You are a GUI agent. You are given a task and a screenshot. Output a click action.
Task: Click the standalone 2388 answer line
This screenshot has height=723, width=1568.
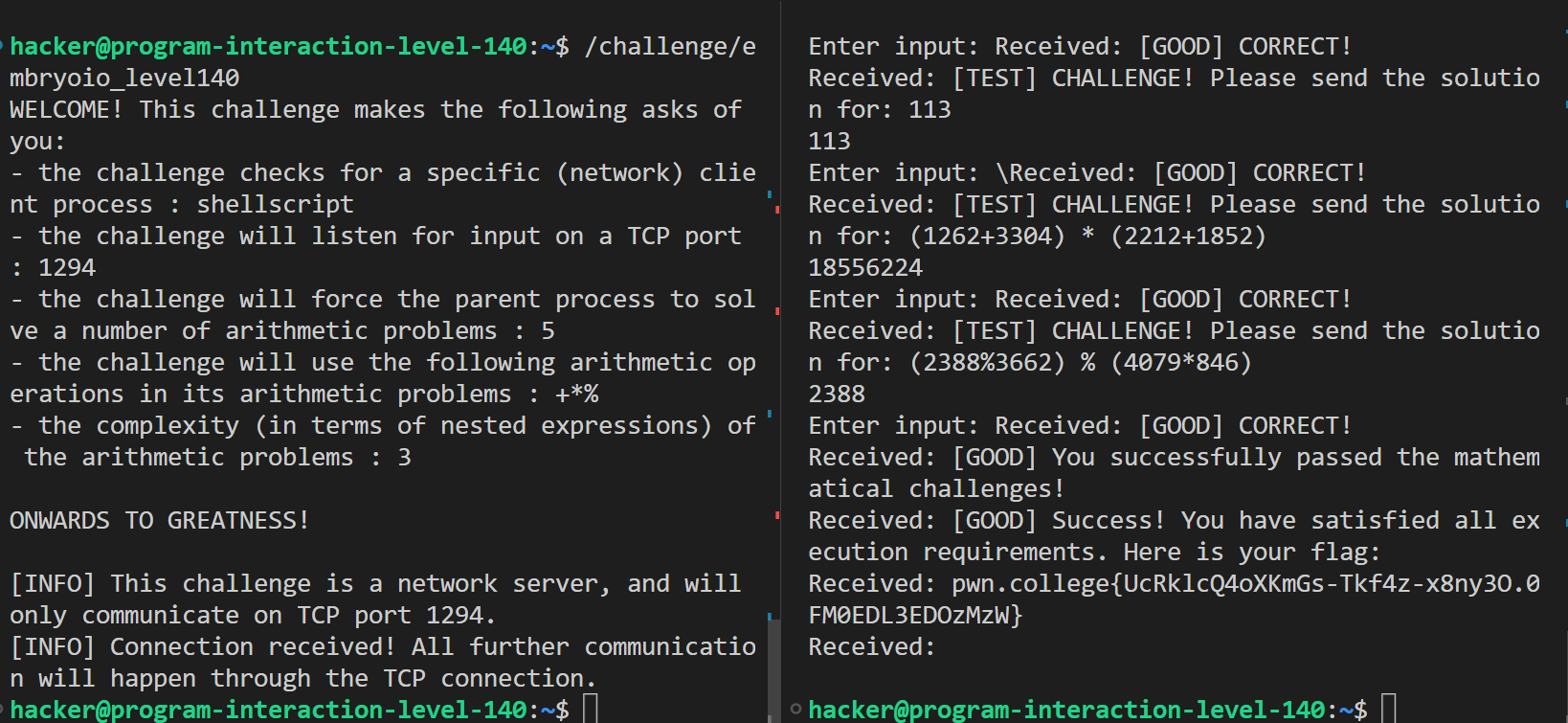tap(837, 394)
